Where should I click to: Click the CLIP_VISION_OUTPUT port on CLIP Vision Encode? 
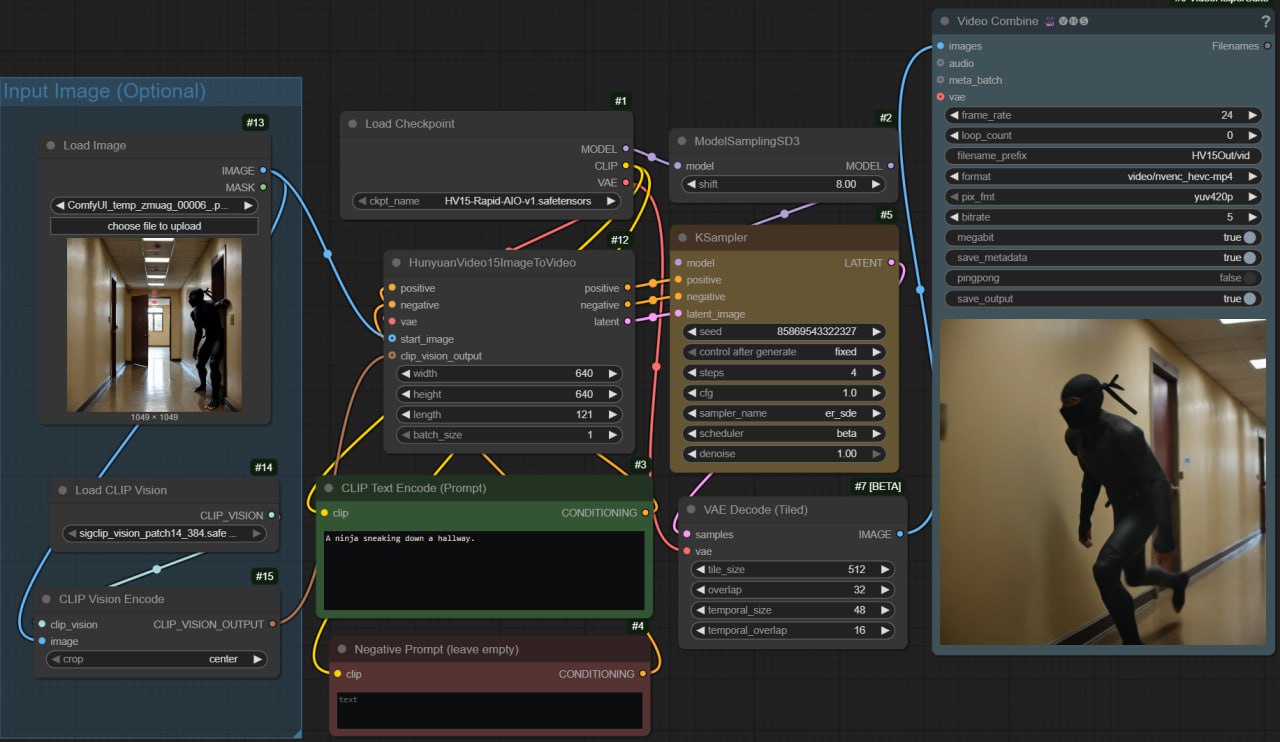pos(273,624)
